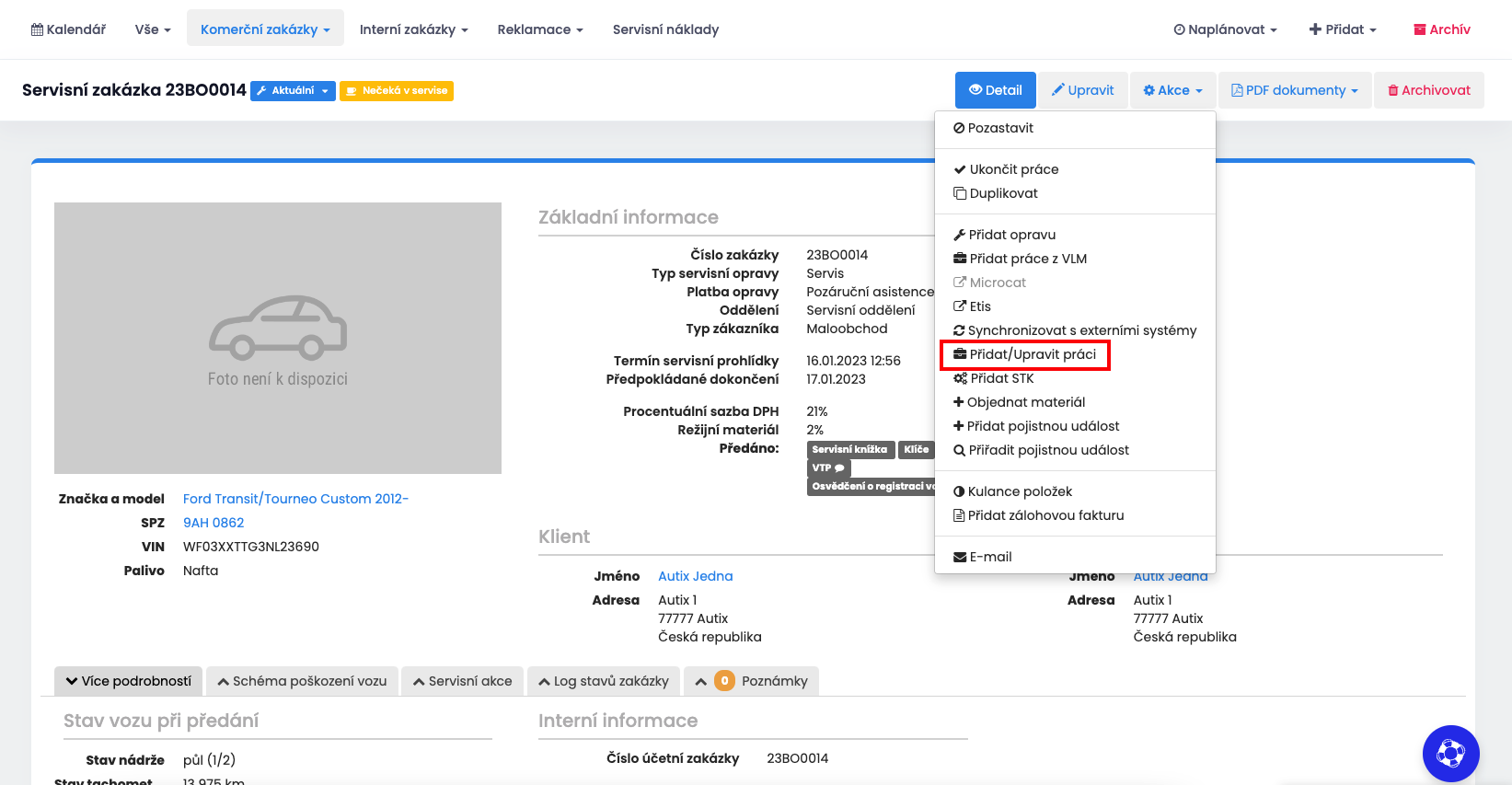Click the Detail eye button
Screen dimensions: 1512x785
click(995, 90)
